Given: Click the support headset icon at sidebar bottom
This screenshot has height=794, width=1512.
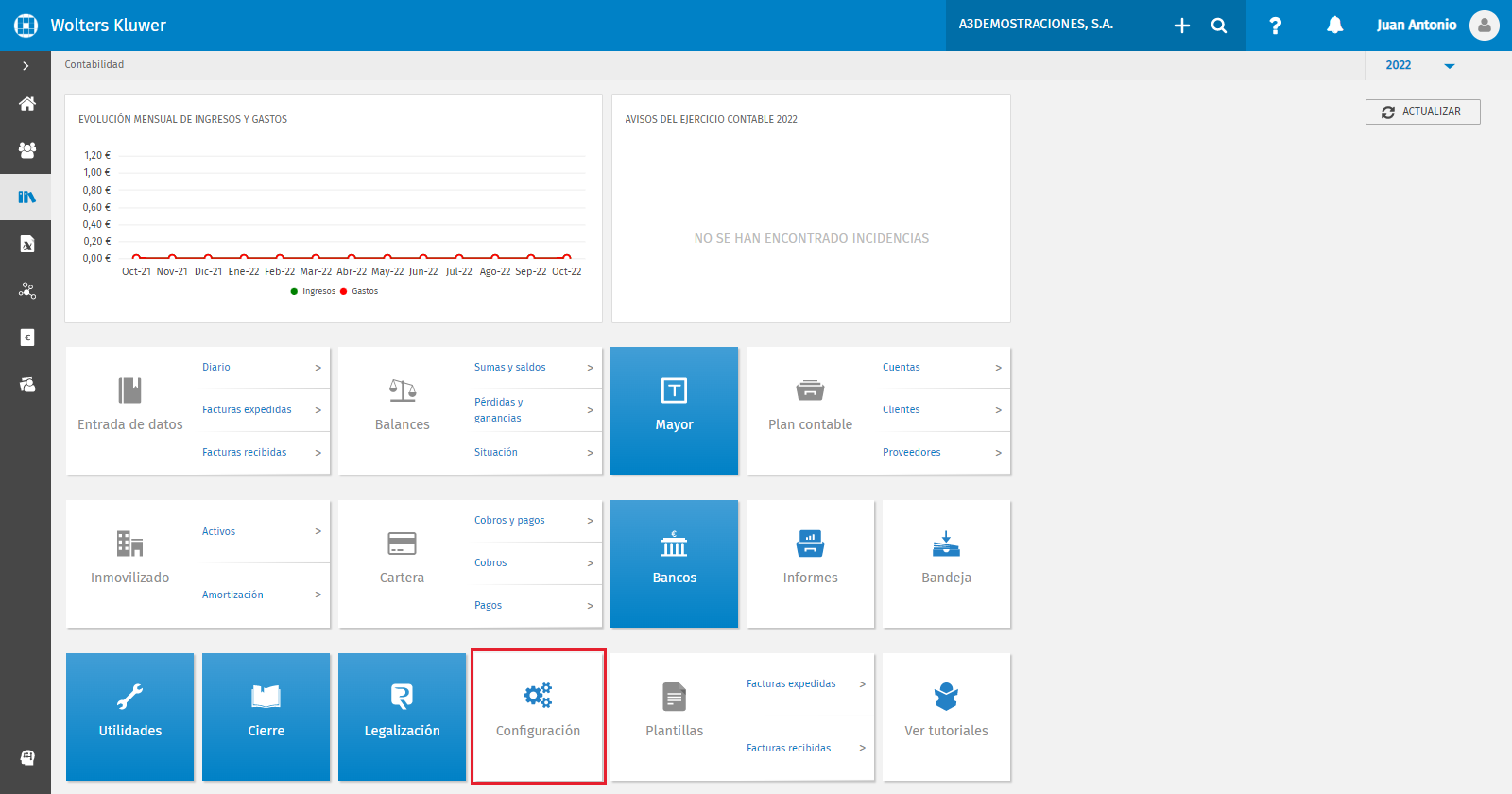Looking at the screenshot, I should pos(27,757).
